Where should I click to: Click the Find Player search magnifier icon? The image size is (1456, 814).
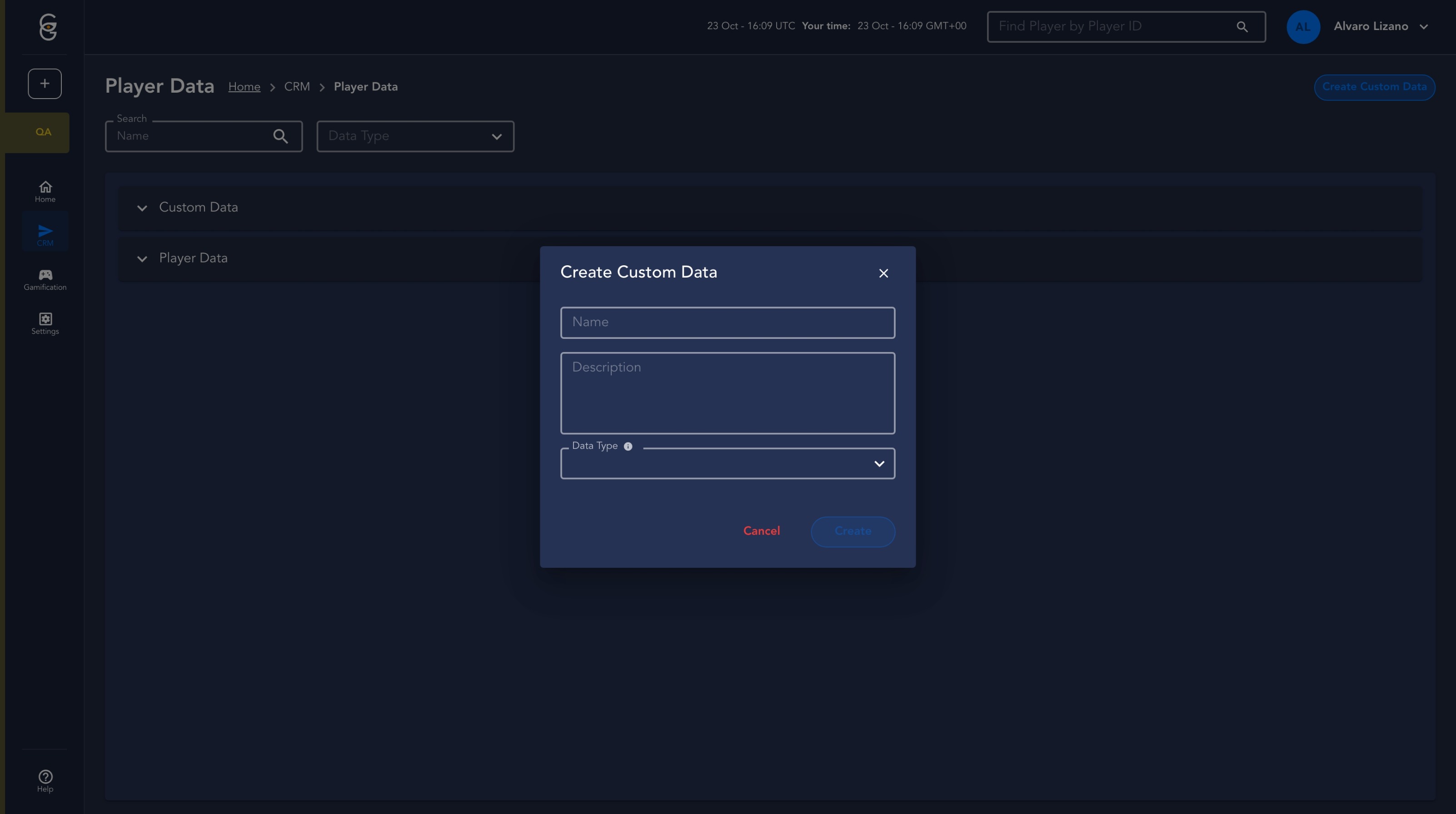click(x=1242, y=26)
